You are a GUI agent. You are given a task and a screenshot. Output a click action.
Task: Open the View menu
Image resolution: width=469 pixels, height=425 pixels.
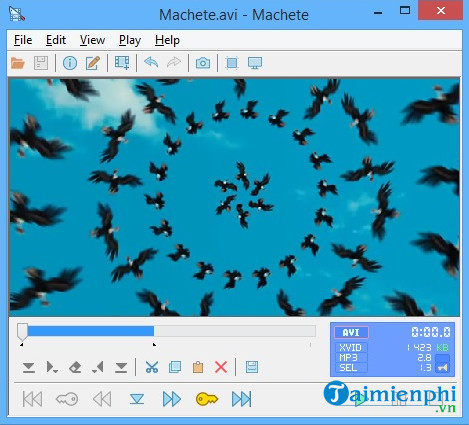click(92, 40)
